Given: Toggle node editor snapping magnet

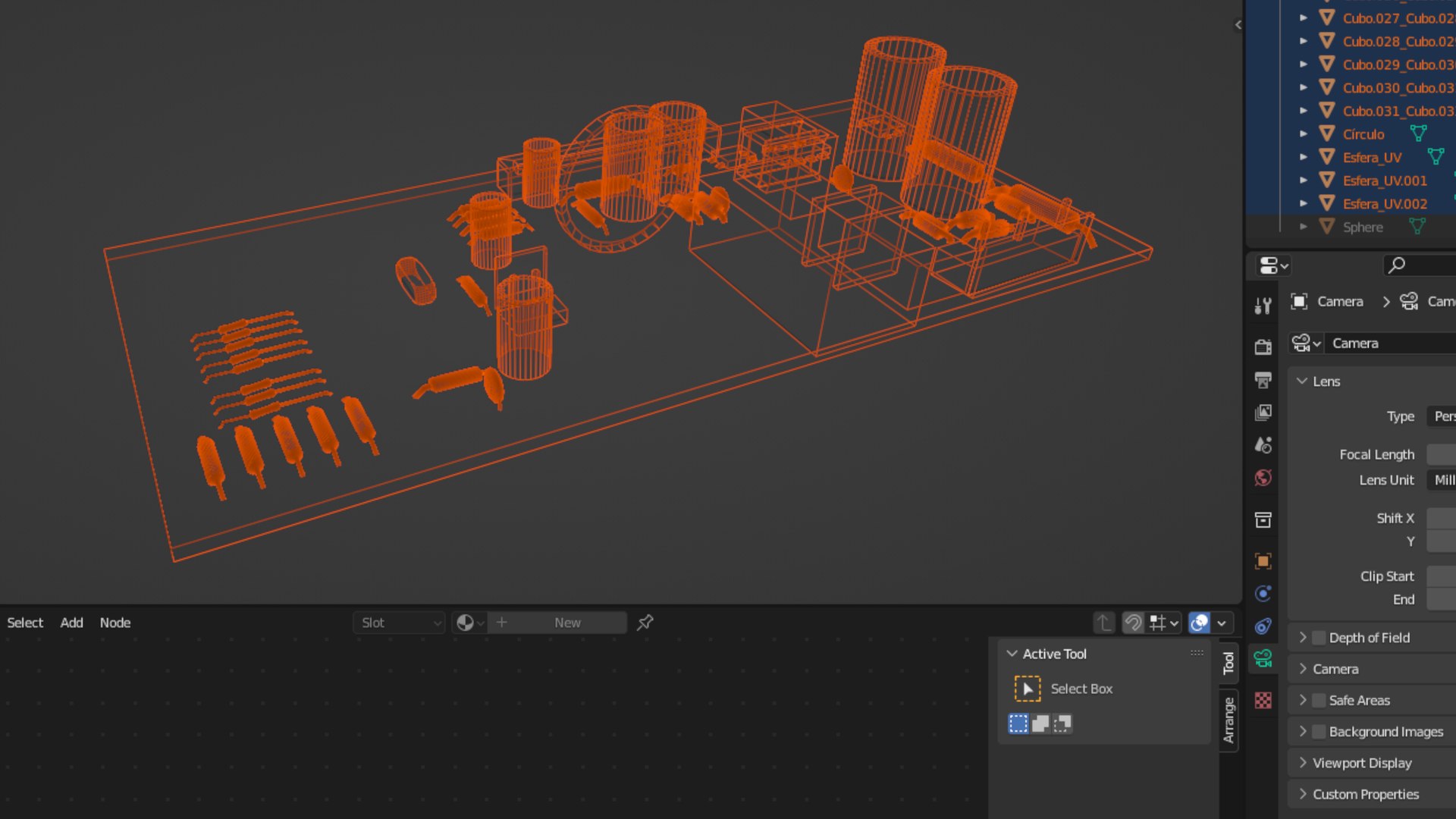Looking at the screenshot, I should tap(1133, 623).
